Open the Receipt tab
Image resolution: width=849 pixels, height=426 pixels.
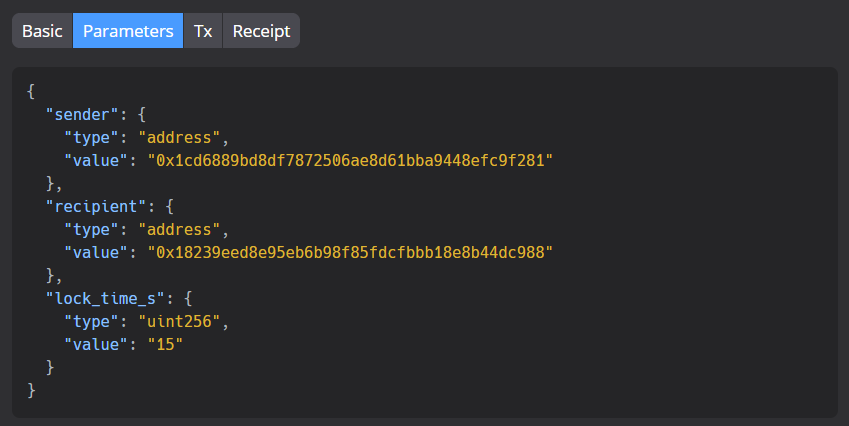261,31
